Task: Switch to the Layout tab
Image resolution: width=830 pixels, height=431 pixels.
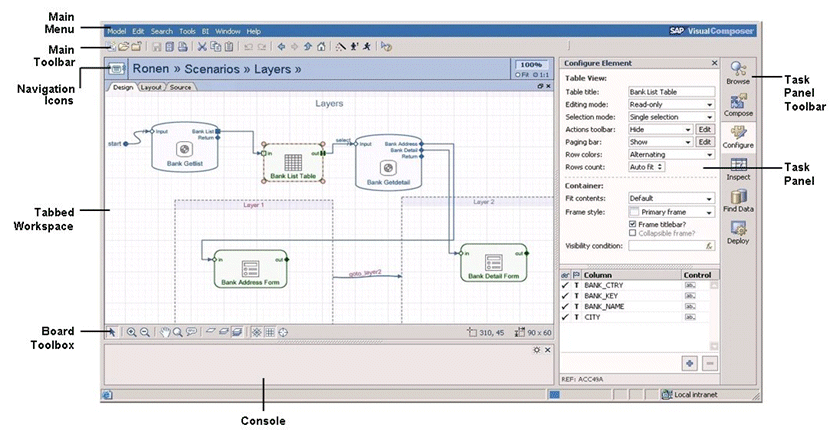Action: pos(151,87)
